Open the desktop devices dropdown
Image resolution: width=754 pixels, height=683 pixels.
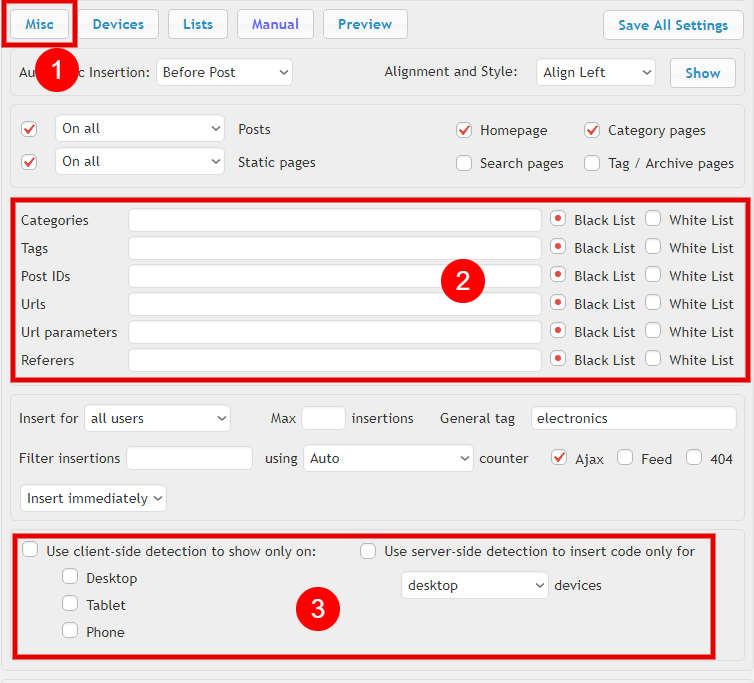pyautogui.click(x=475, y=585)
